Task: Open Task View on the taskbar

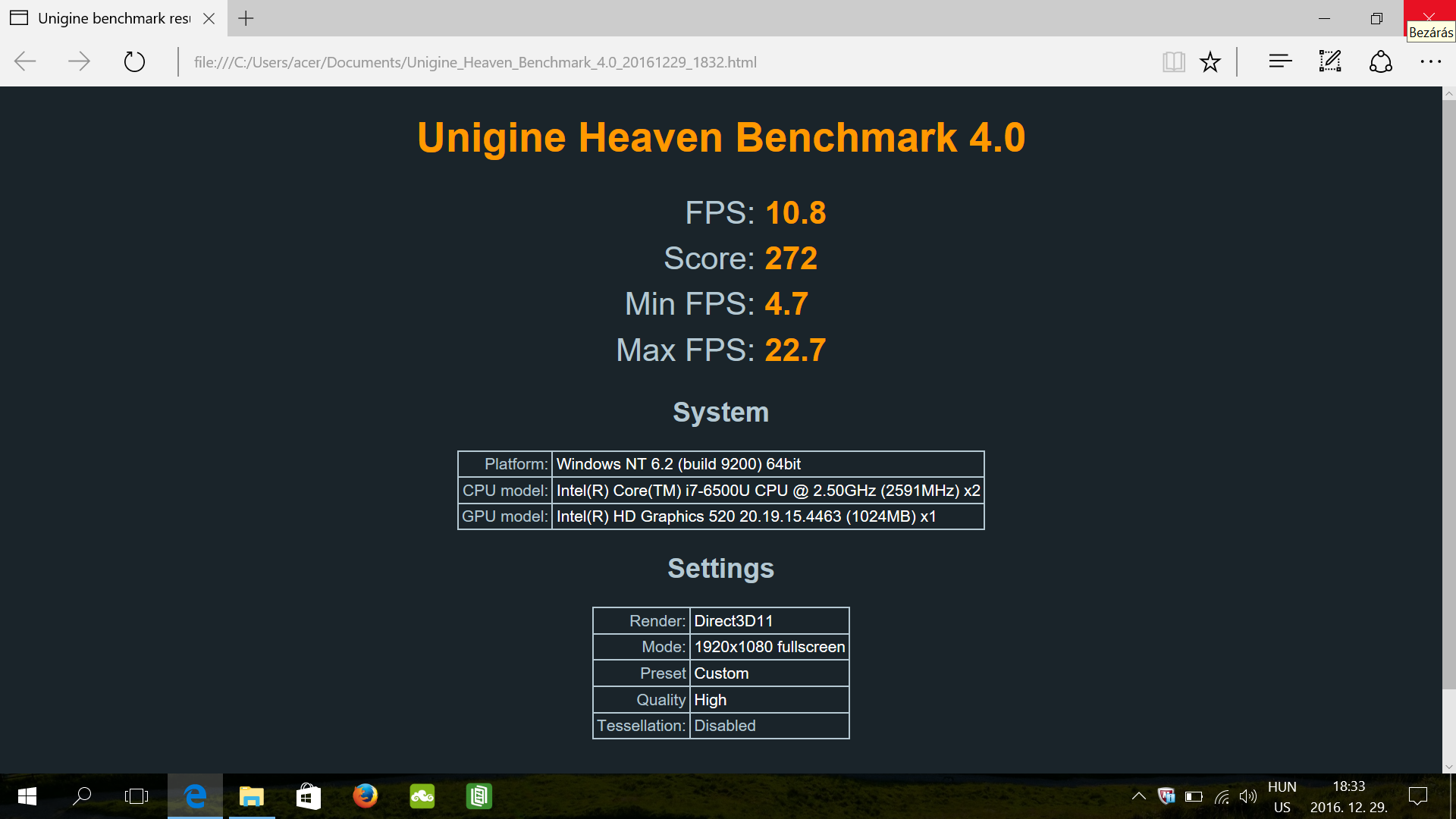Action: point(136,796)
